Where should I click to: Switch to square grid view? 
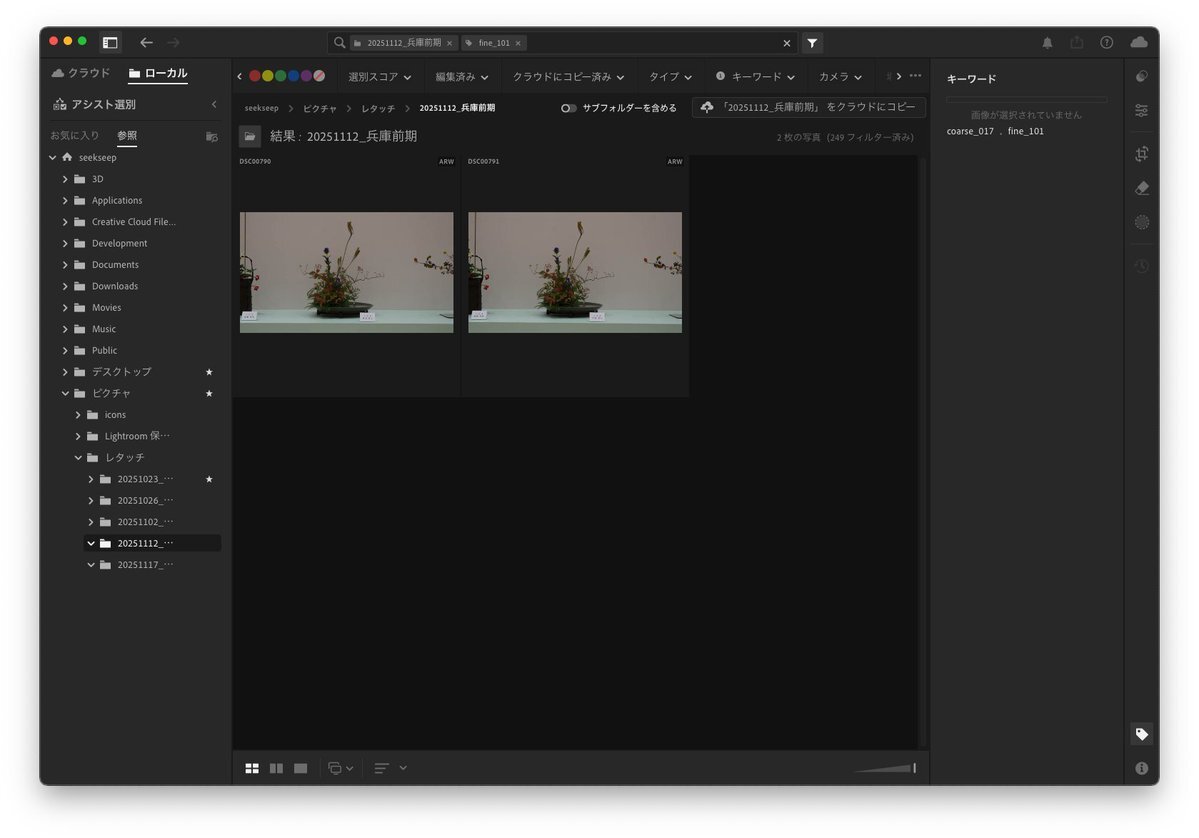tap(252, 768)
